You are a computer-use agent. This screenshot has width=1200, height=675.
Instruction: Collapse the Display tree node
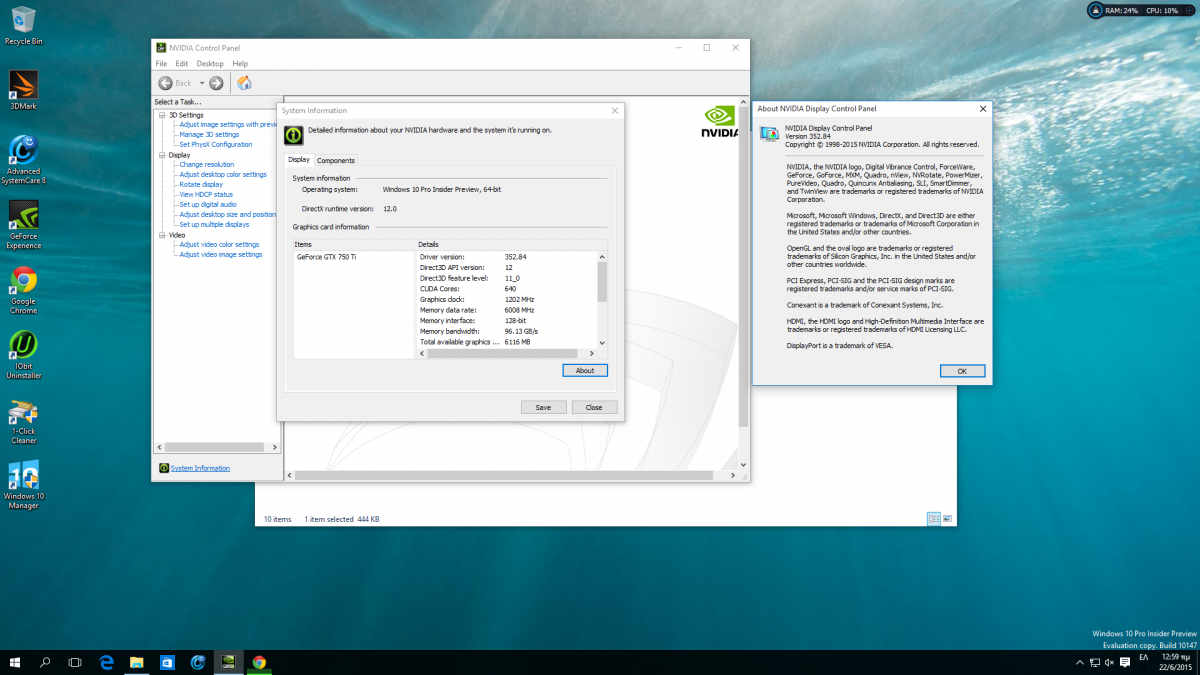161,155
